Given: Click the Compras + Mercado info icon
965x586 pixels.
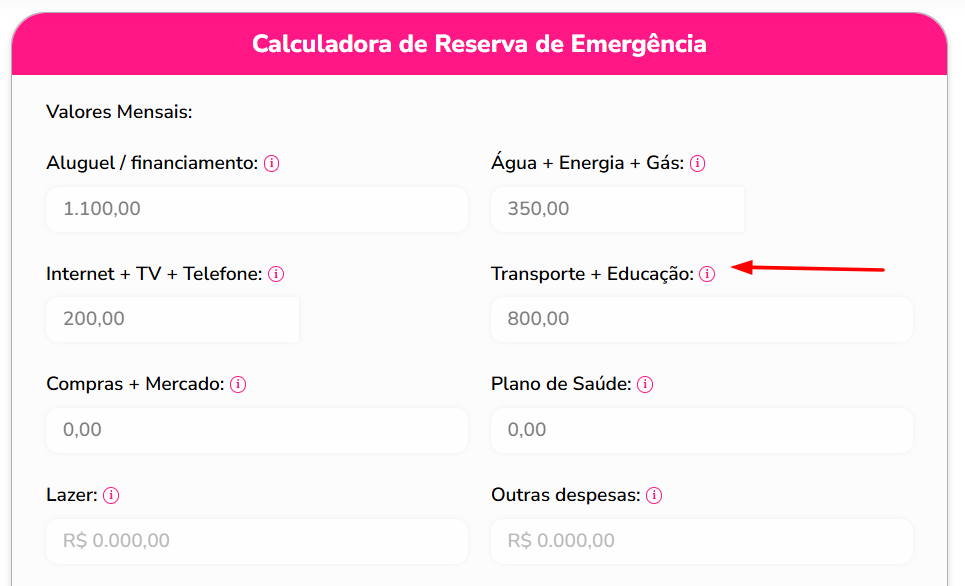Looking at the screenshot, I should [238, 385].
